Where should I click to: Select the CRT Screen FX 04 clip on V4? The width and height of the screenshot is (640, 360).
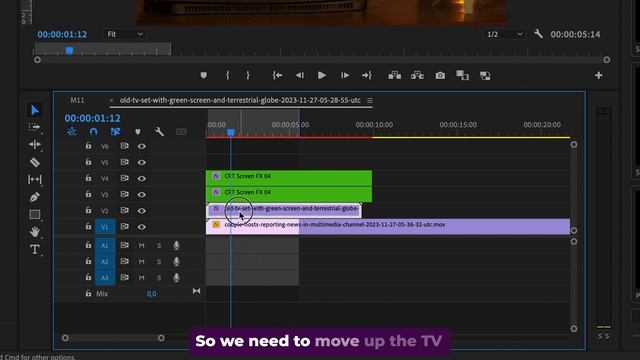[289, 178]
